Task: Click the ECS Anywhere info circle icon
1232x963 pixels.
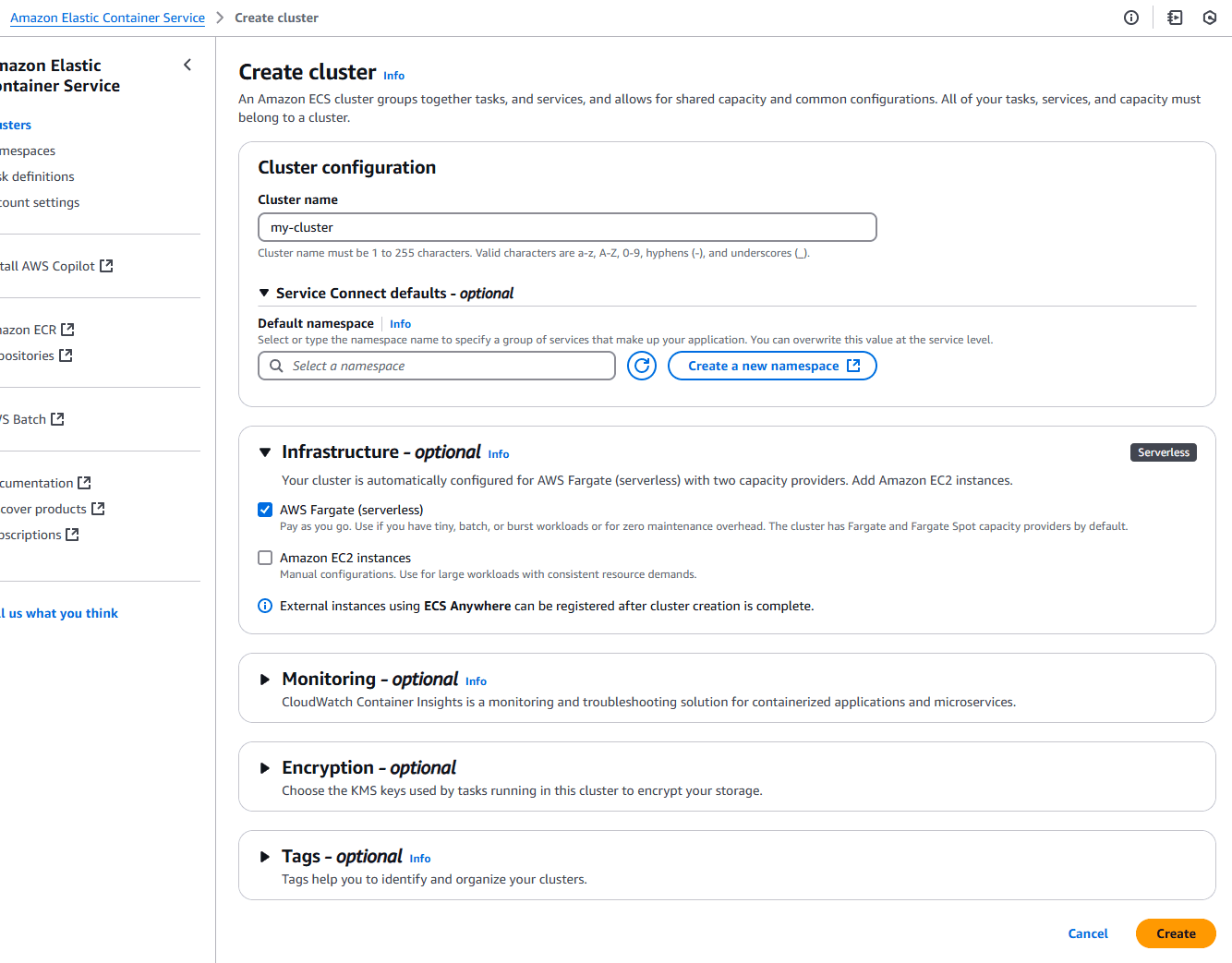Action: 265,606
